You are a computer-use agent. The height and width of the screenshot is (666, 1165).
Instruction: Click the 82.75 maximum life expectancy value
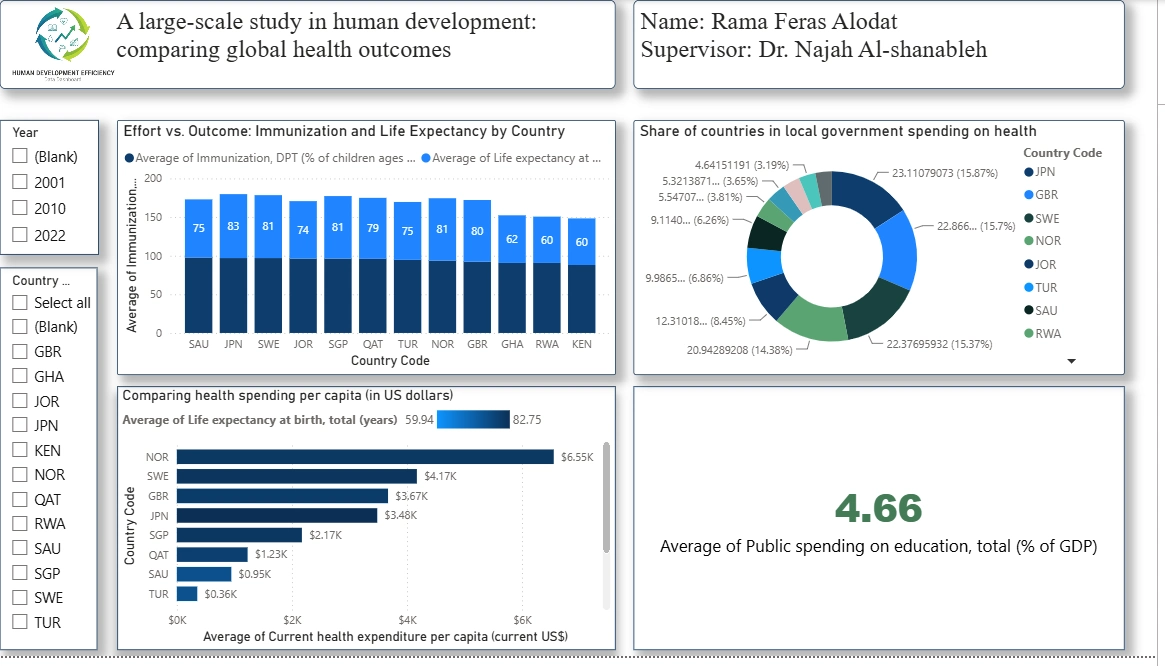click(x=527, y=420)
